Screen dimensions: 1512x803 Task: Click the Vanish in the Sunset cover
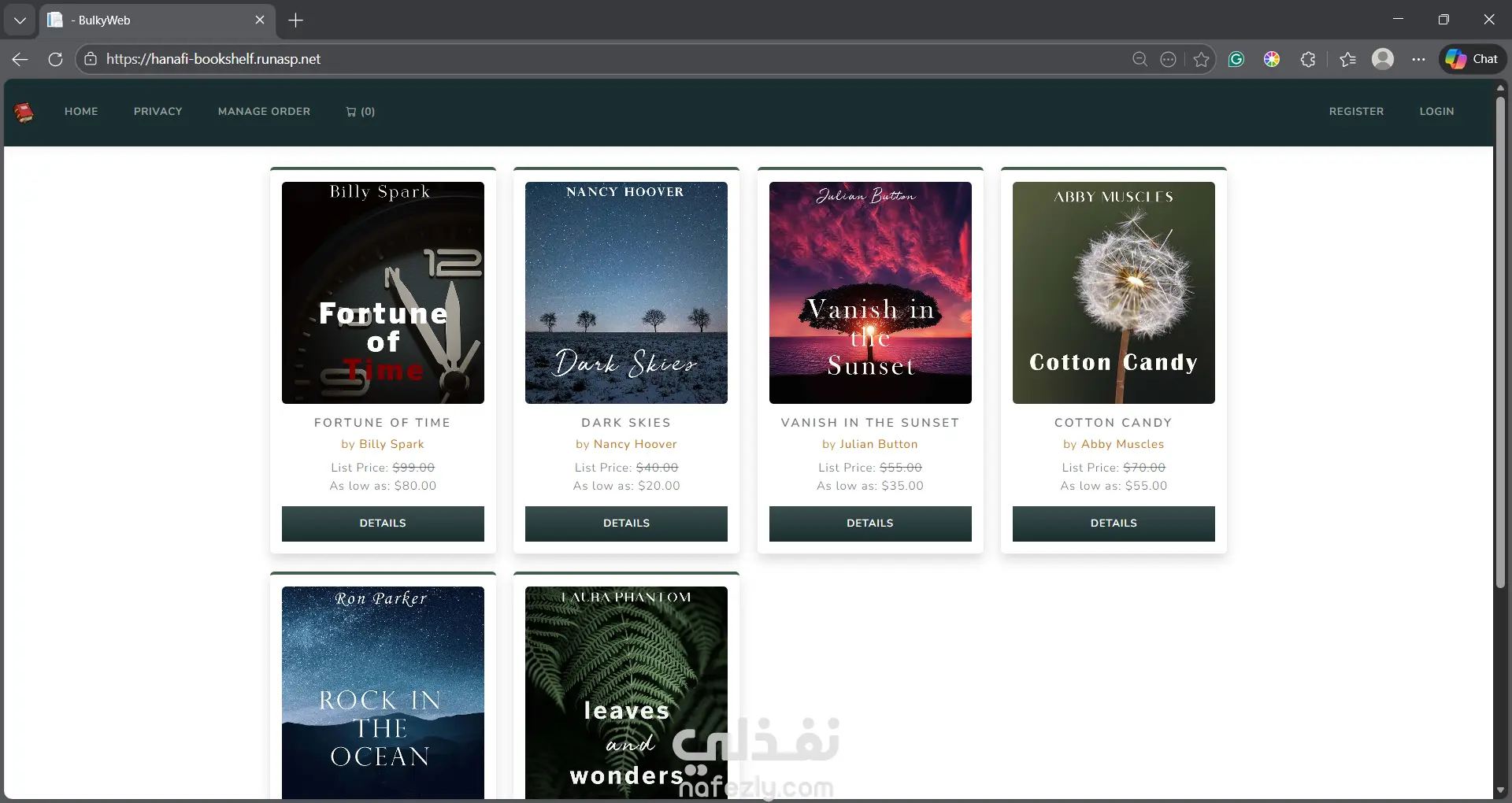pyautogui.click(x=870, y=293)
